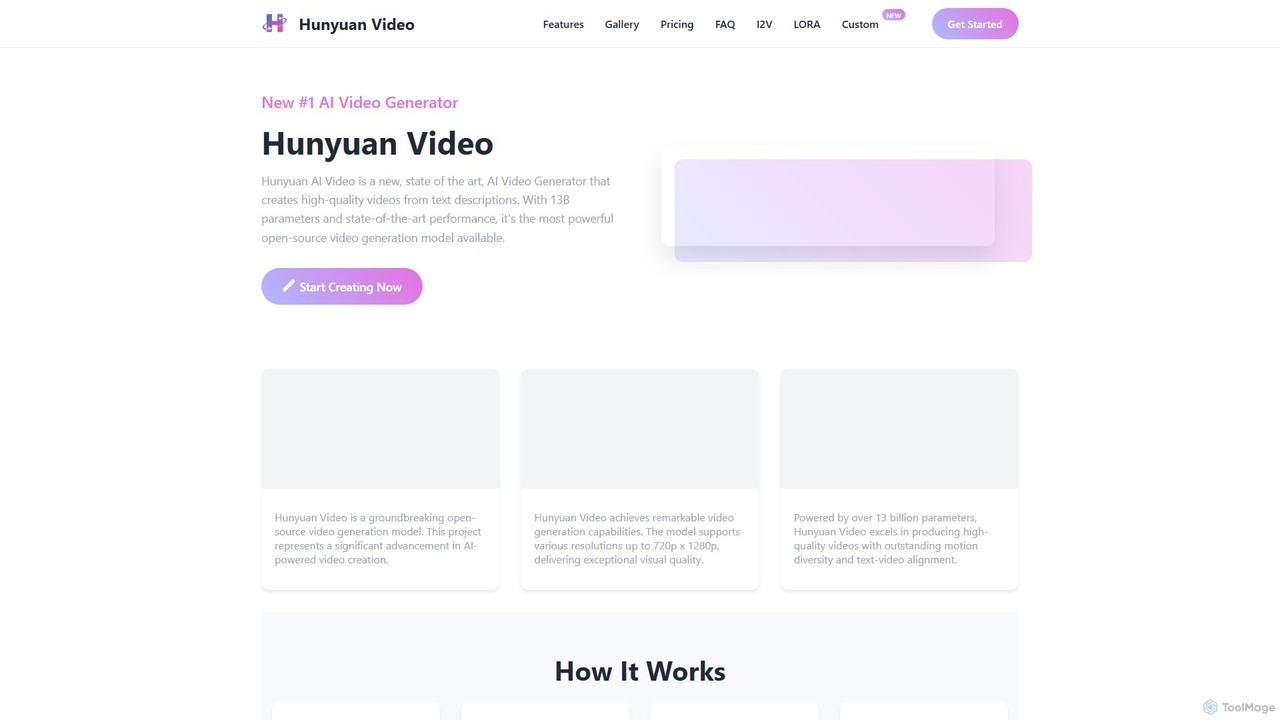
Task: Click text 'Powered by over 13 billion parameters'
Action: pyautogui.click(x=893, y=539)
